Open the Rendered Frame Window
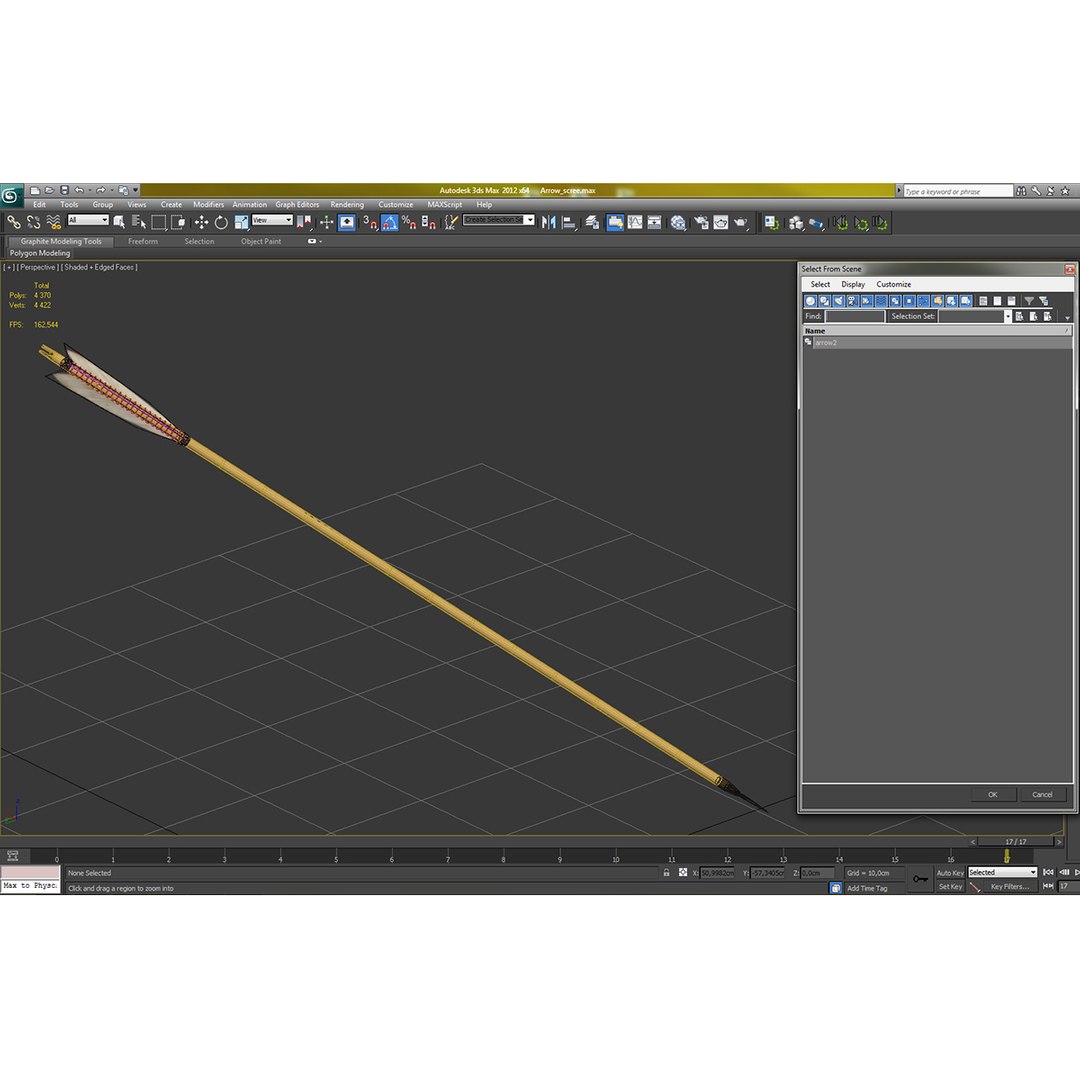1080x1080 pixels. click(720, 222)
